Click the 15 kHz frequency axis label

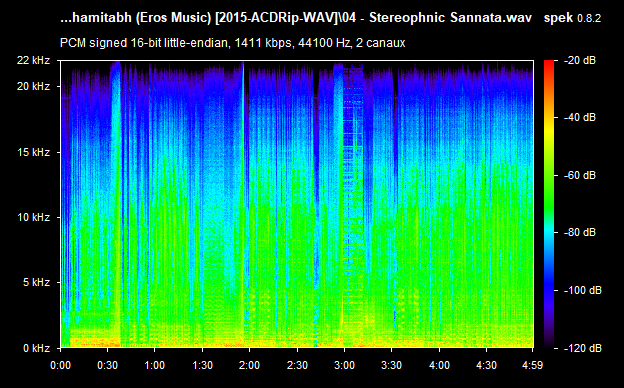(33, 152)
